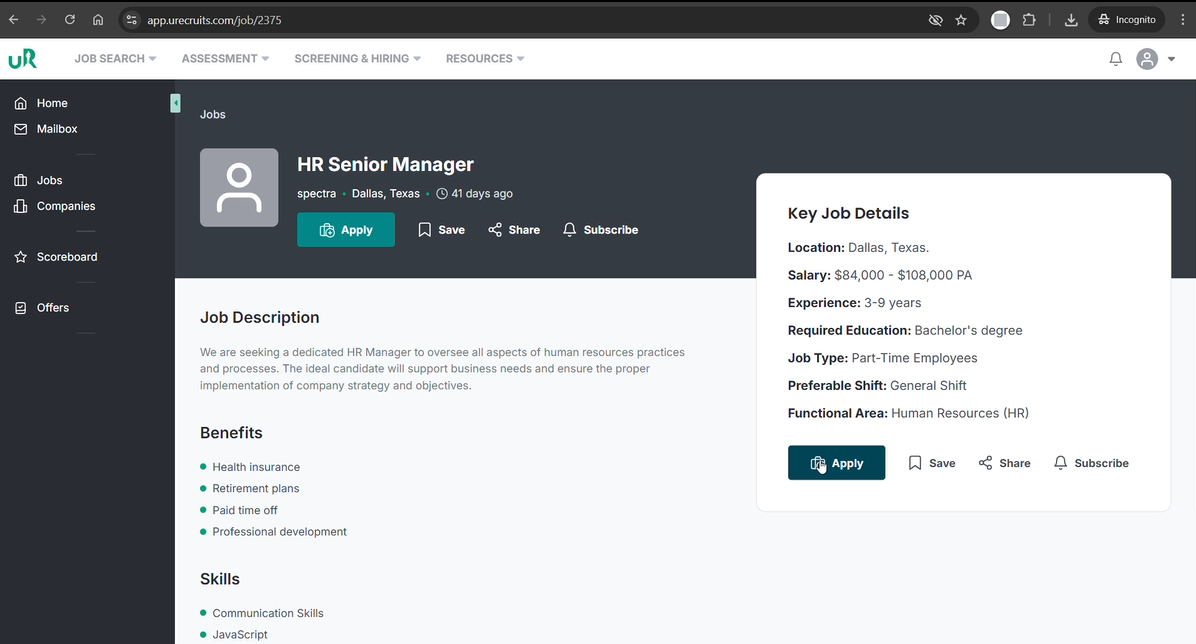Screen dimensions: 1196x644
Task: Click the uRecruits logo icon
Action: [22, 59]
